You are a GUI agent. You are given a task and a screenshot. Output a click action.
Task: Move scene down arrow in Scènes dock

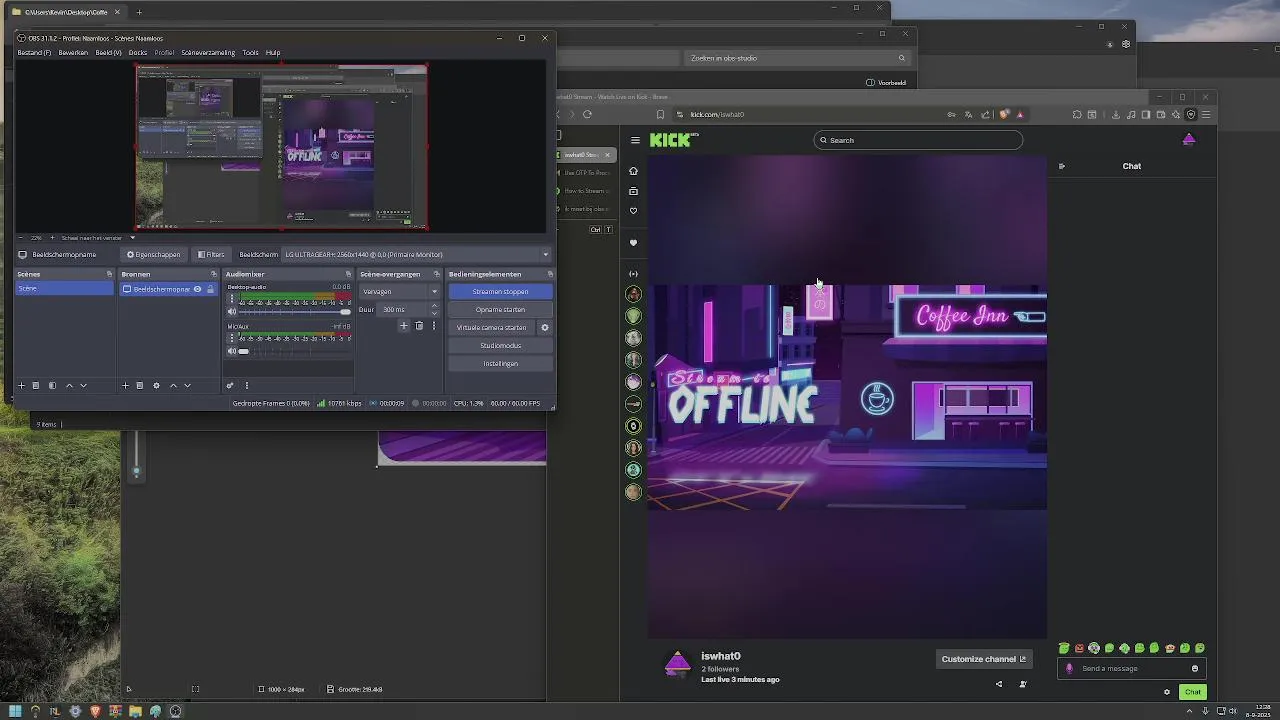pos(83,385)
